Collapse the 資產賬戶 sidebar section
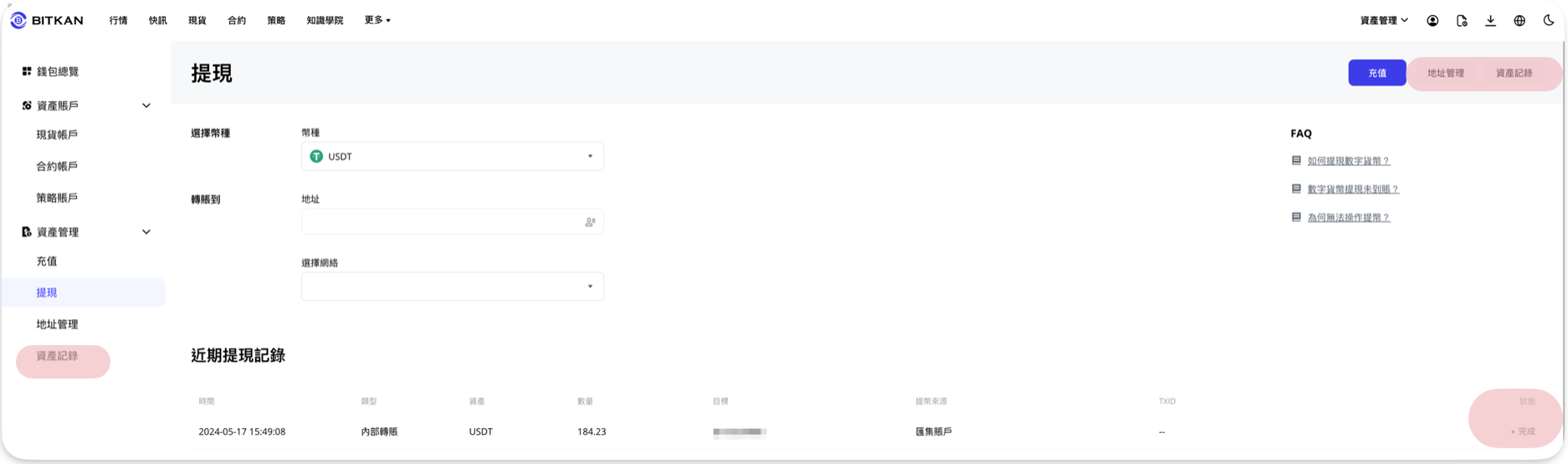The height and width of the screenshot is (464, 1568). pos(146,106)
